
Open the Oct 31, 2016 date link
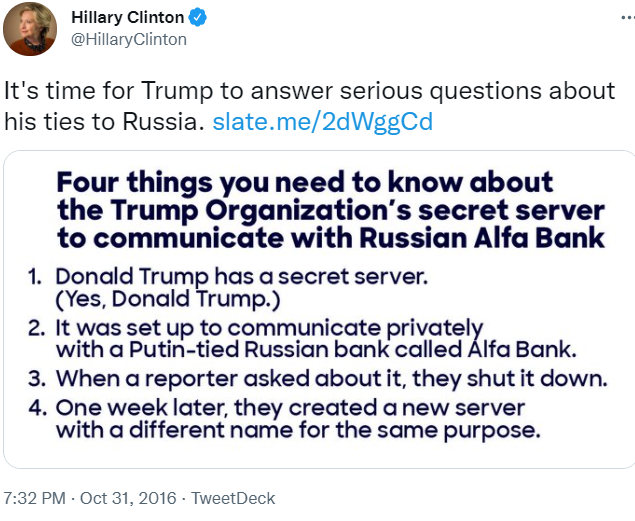[x=128, y=498]
